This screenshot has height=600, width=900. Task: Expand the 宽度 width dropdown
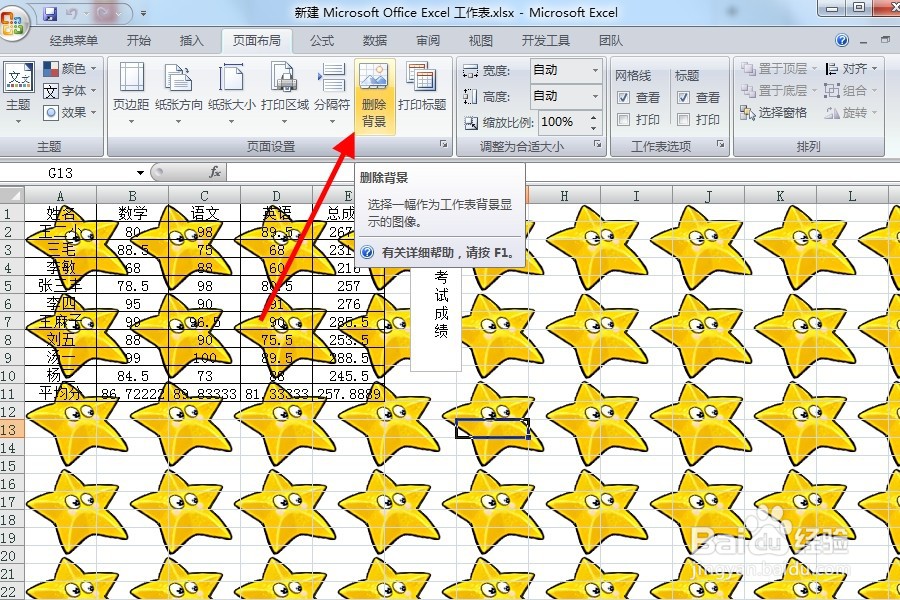[x=595, y=70]
